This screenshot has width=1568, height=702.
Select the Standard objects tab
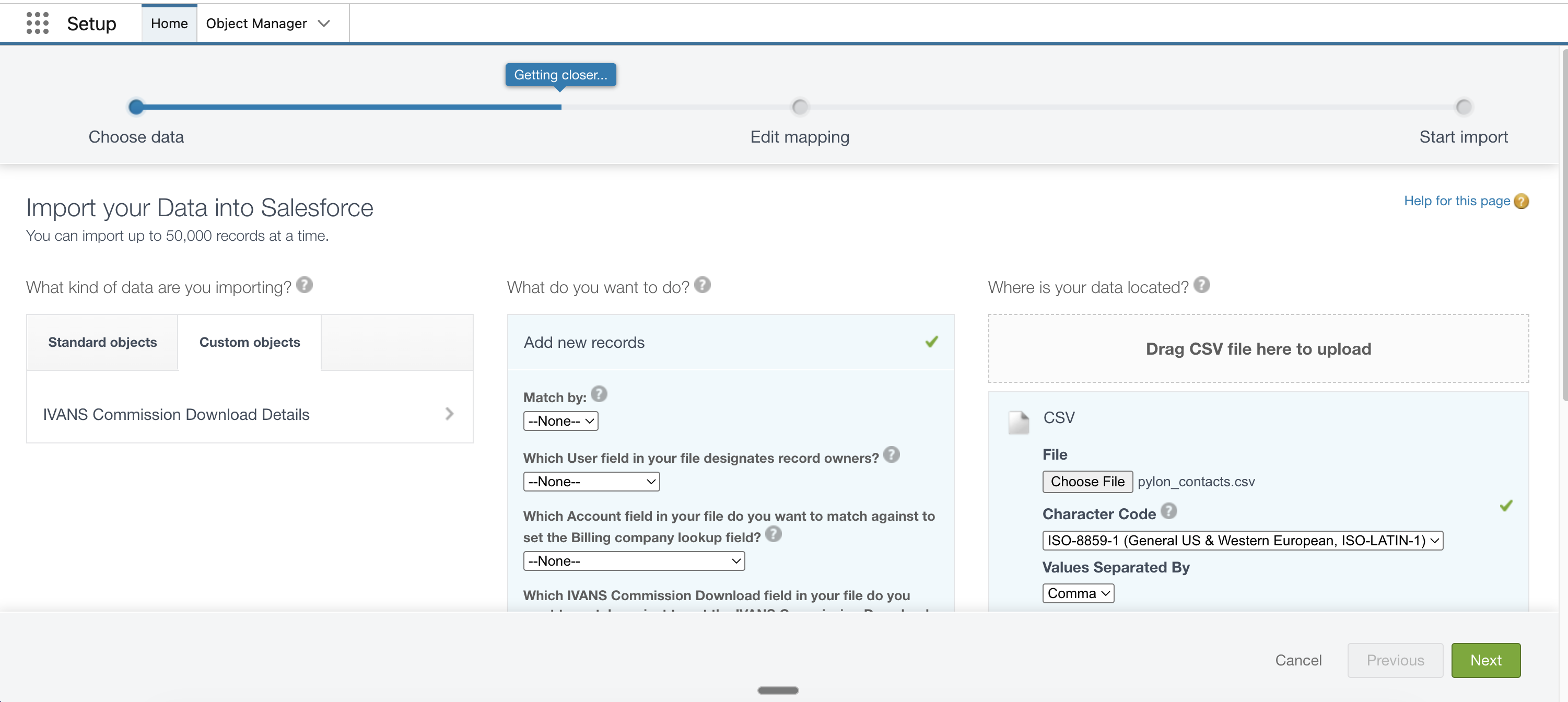pos(102,342)
